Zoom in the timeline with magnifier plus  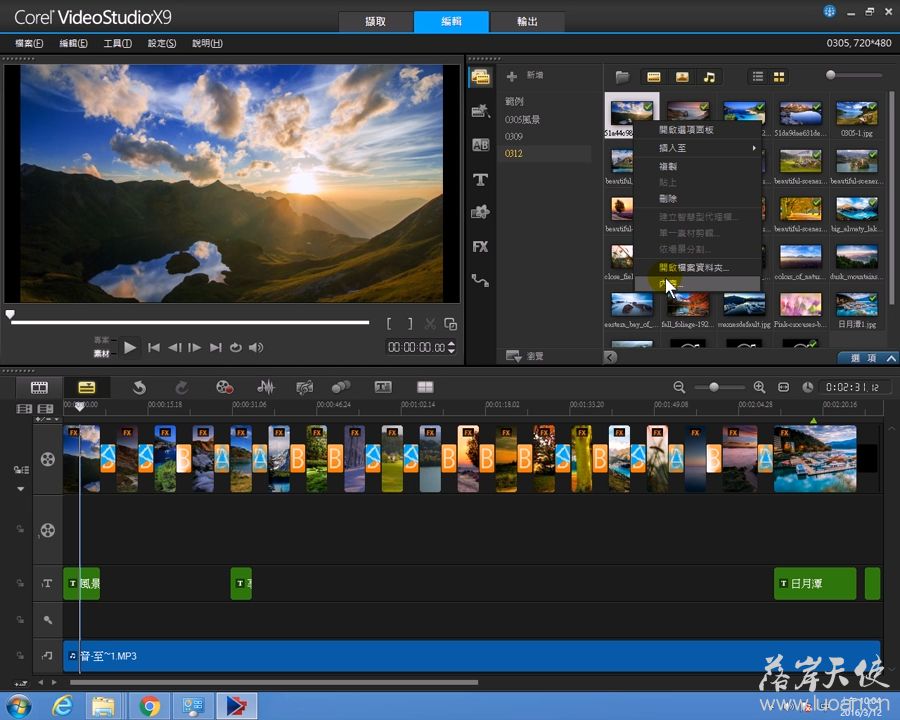point(759,388)
